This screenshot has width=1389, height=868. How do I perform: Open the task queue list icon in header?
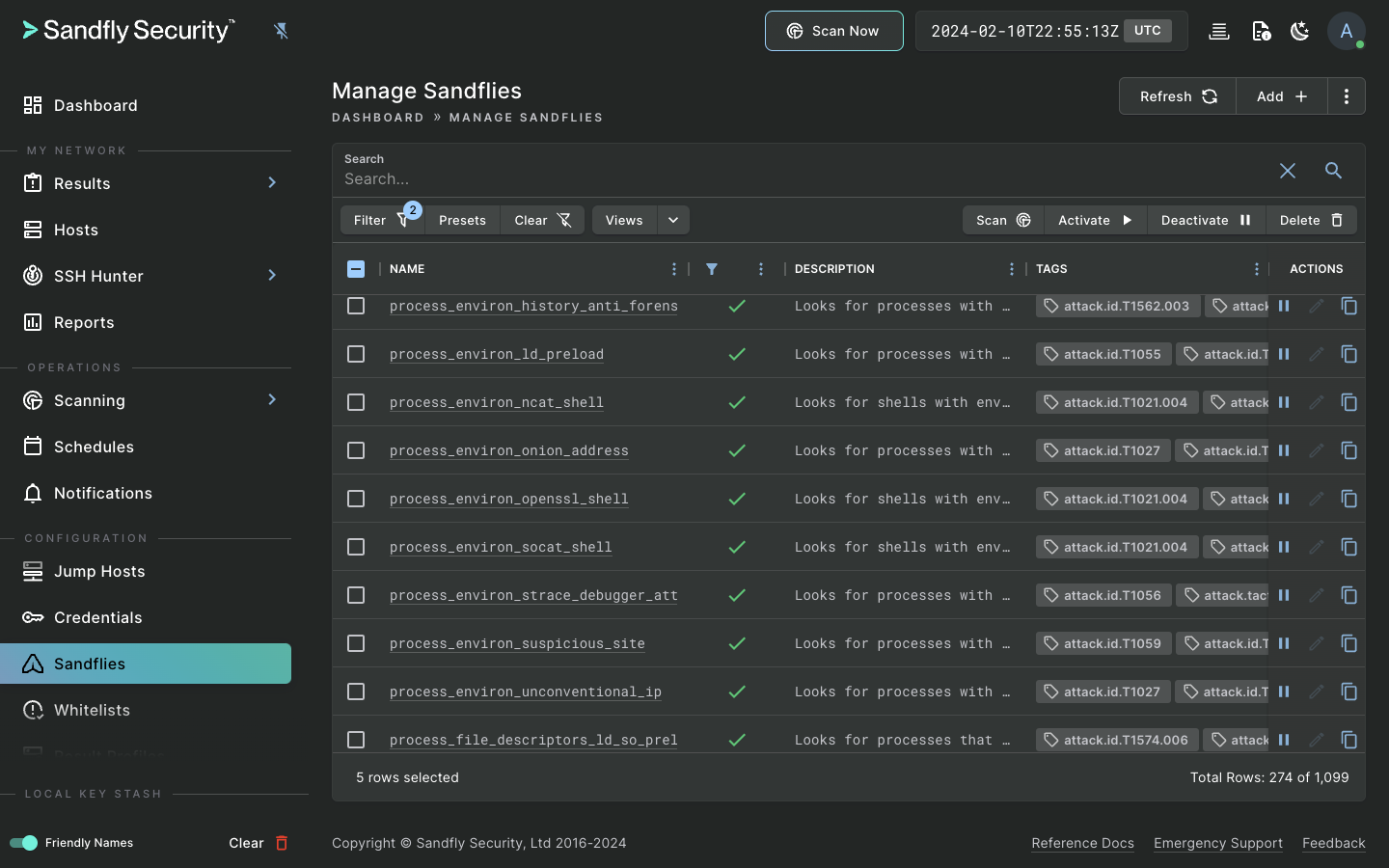(x=1219, y=31)
